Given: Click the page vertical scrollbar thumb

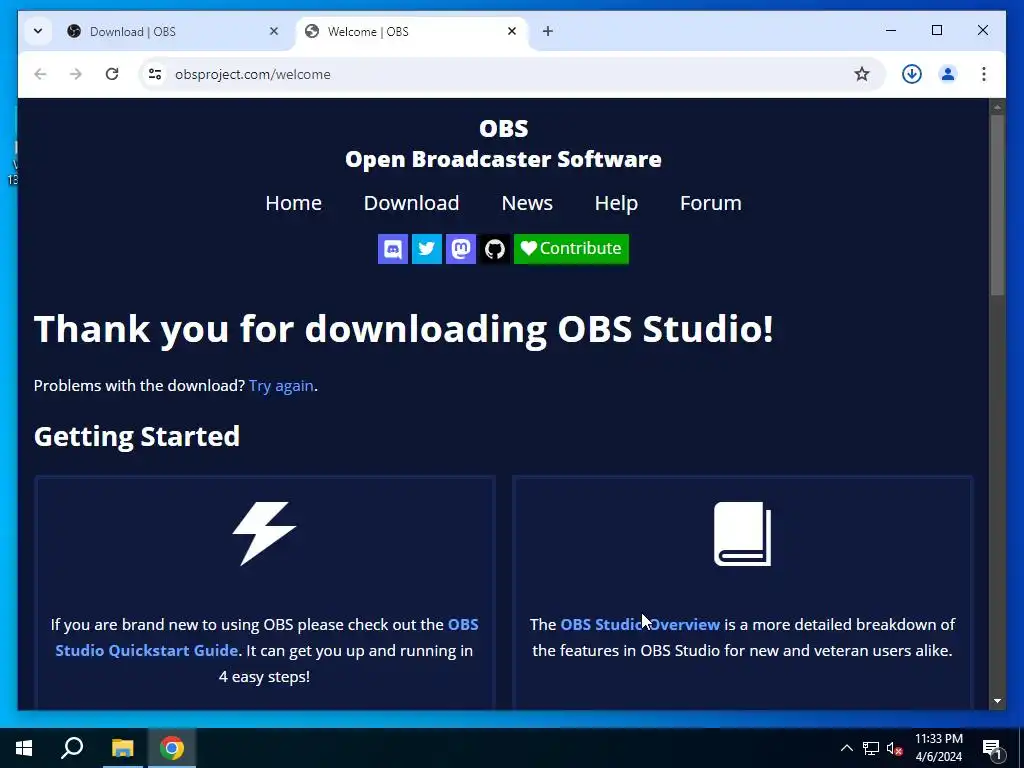Looking at the screenshot, I should (997, 205).
